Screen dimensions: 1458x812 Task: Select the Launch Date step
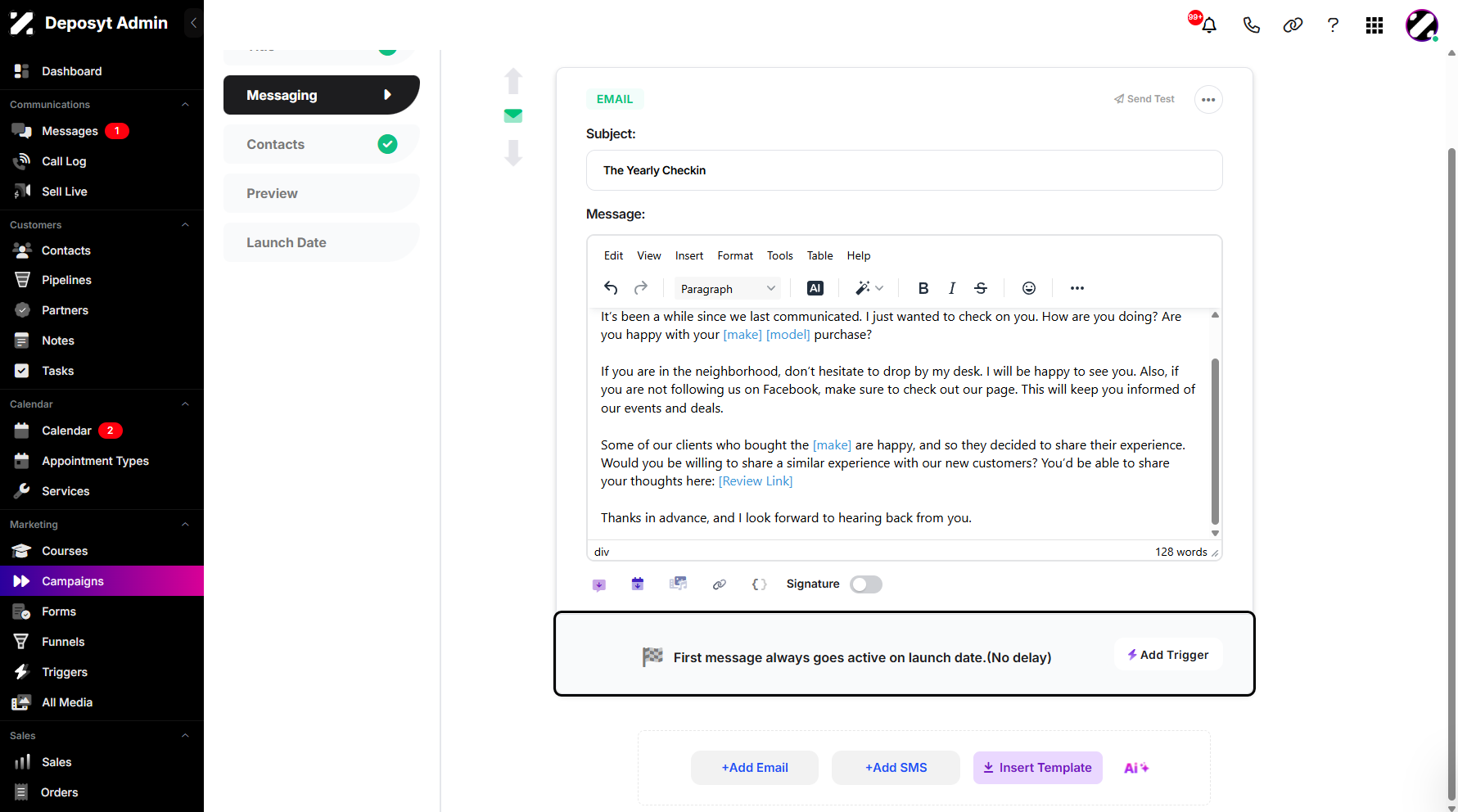coord(321,242)
